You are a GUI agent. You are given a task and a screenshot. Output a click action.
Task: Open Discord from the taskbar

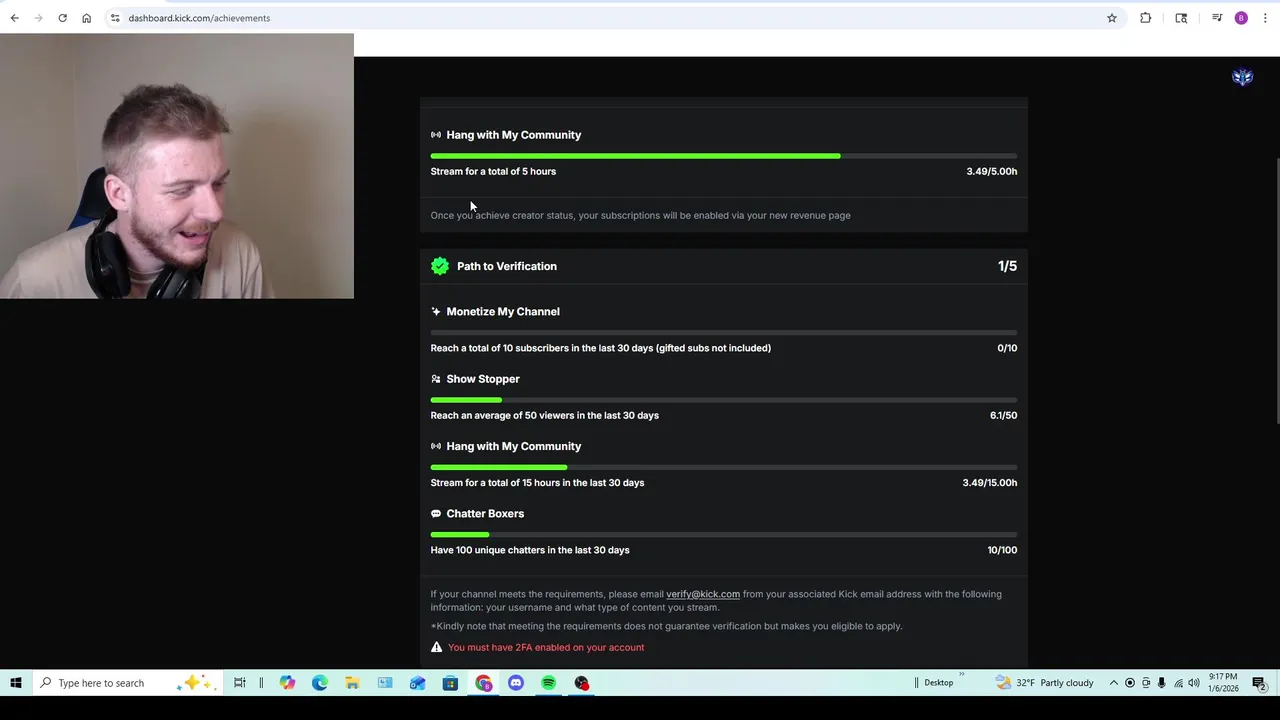pos(516,683)
